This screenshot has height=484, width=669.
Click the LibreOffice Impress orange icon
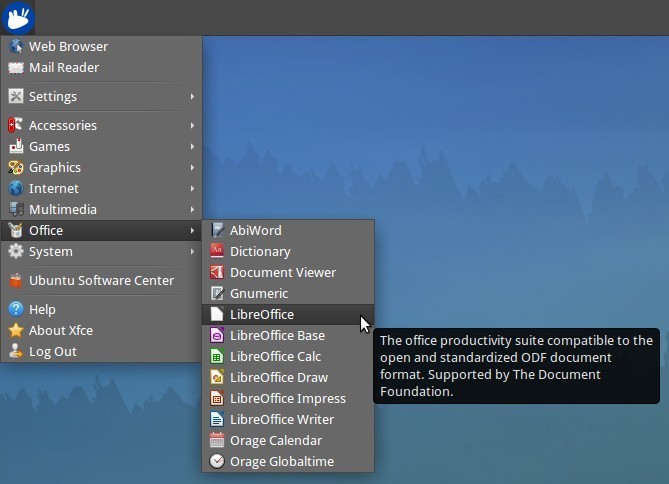point(217,398)
